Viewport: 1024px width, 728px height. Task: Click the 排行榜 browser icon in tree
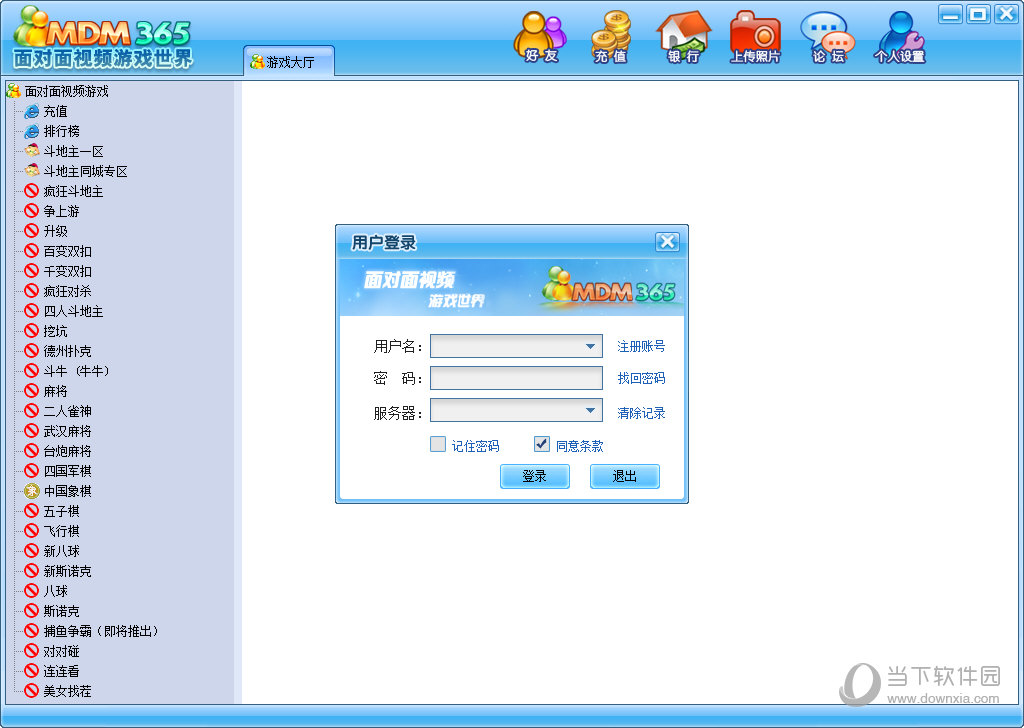pos(32,132)
